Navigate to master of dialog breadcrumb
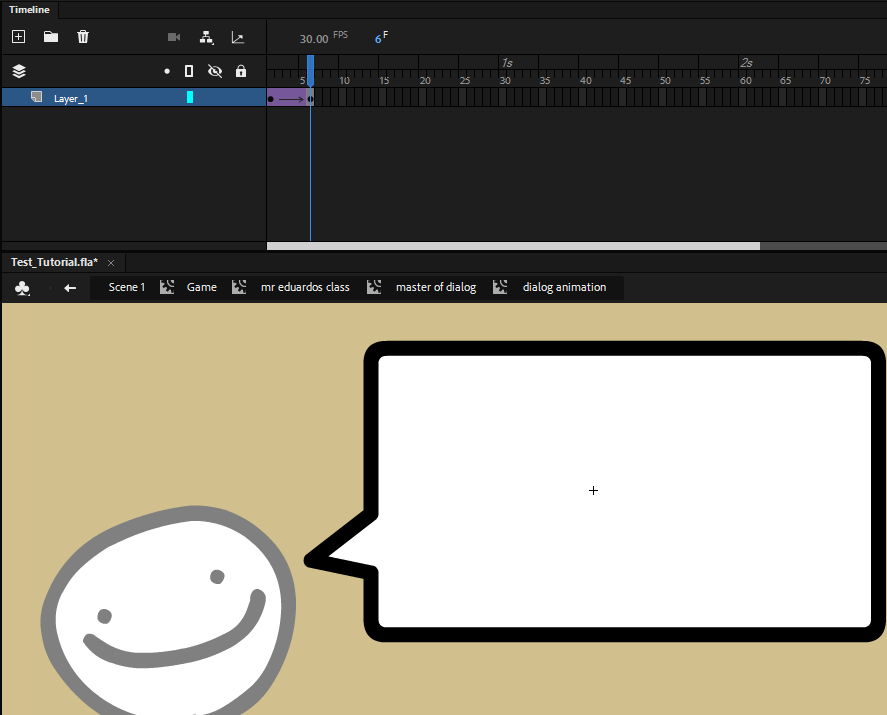This screenshot has width=887, height=715. coord(436,287)
